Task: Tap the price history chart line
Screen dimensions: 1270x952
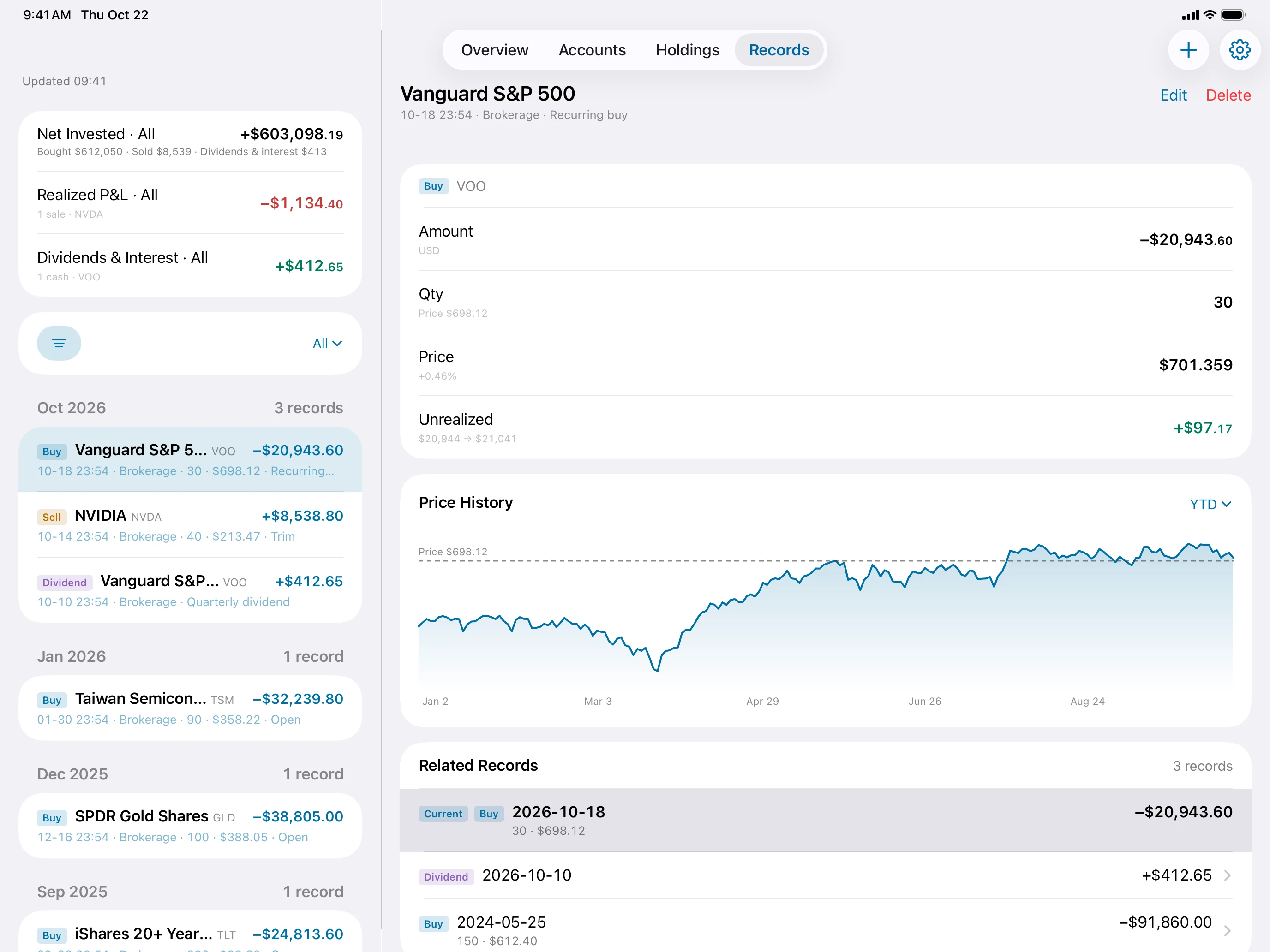Action: 825,608
